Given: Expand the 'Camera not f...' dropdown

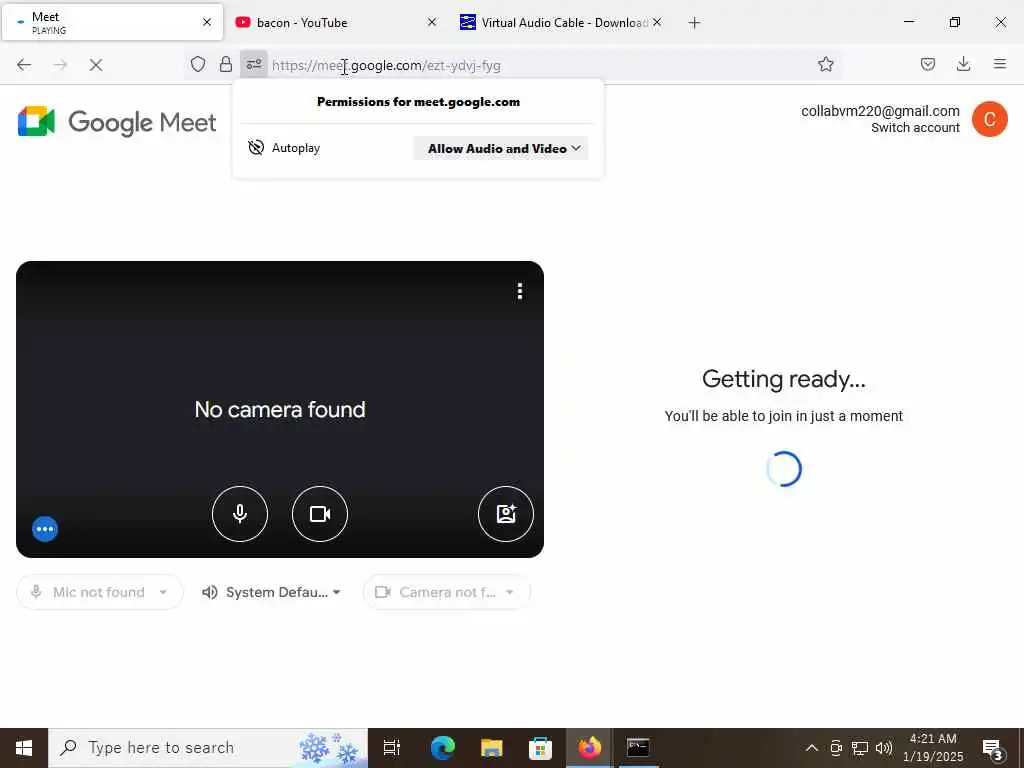Looking at the screenshot, I should [x=447, y=592].
